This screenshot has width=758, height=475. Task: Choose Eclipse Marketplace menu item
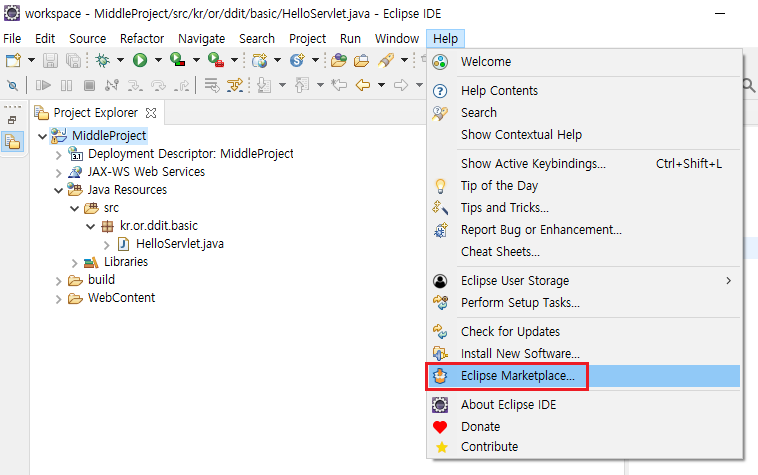point(585,376)
